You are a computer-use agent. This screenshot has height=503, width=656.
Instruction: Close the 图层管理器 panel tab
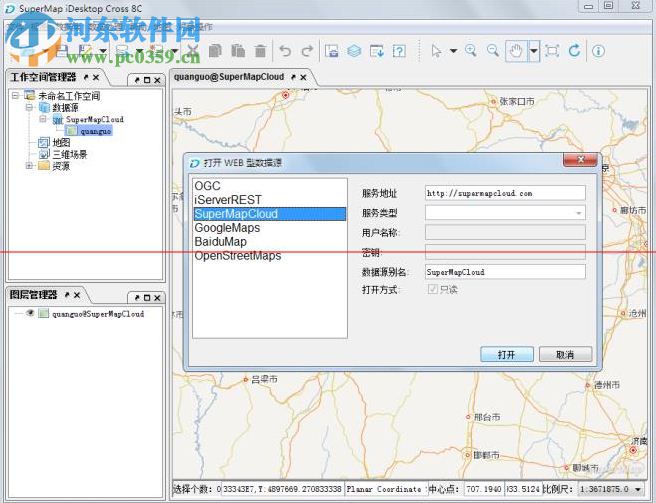click(x=77, y=295)
